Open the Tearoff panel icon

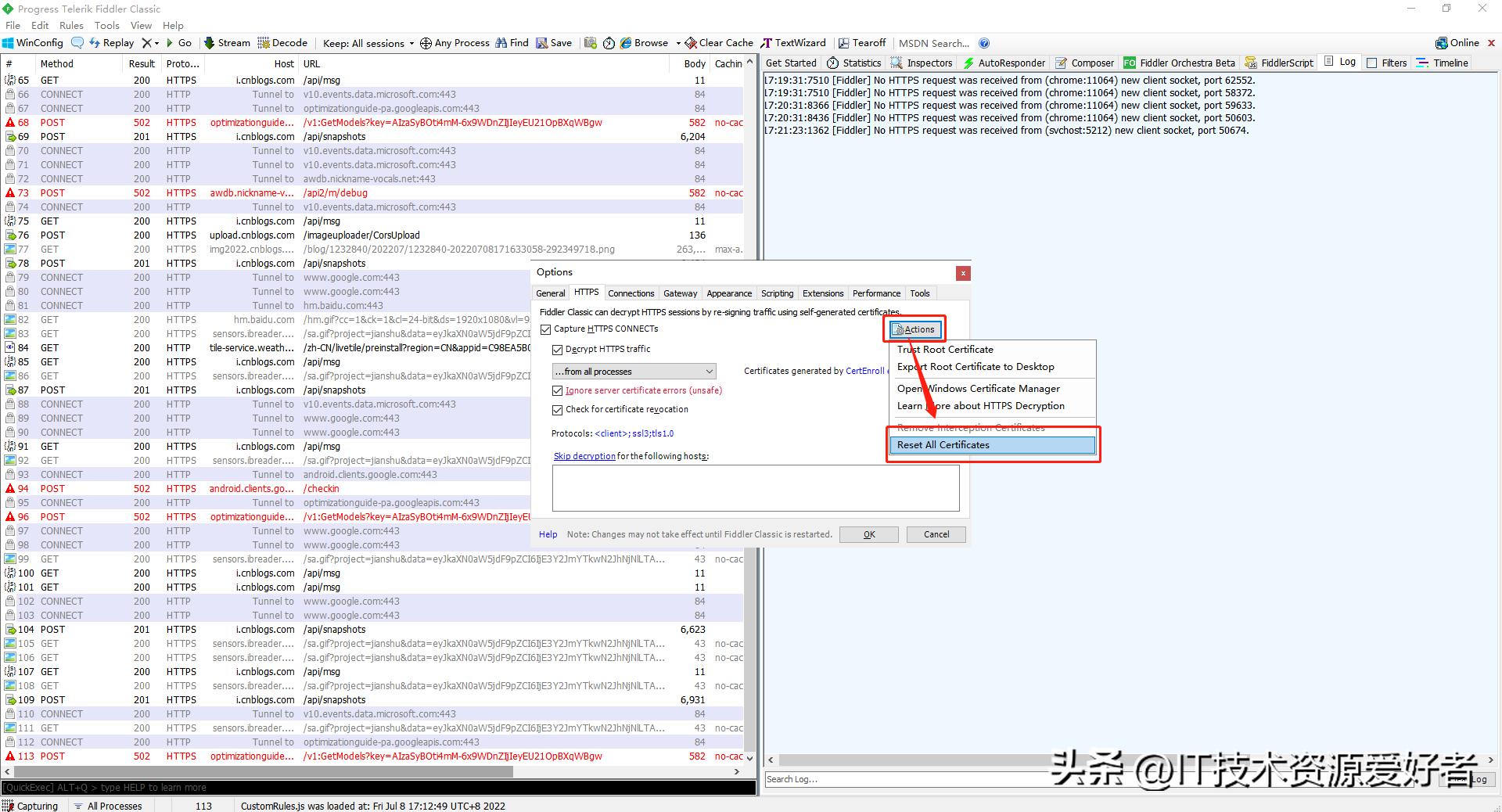click(x=861, y=43)
